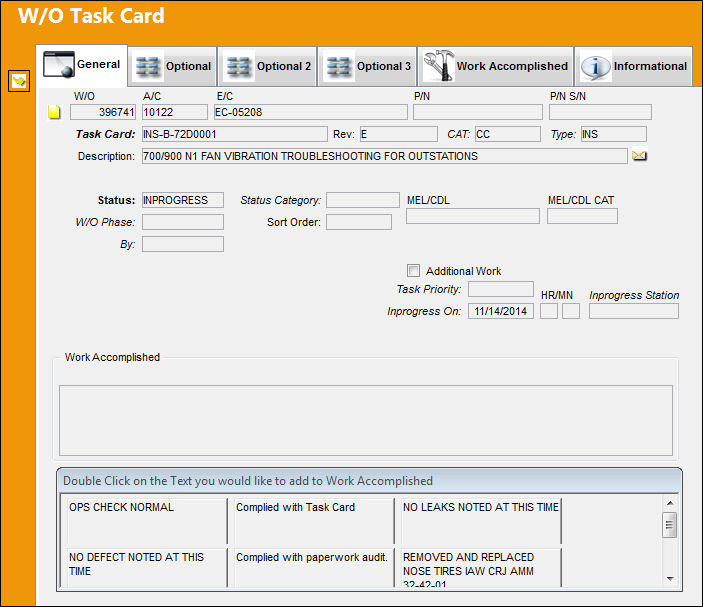This screenshot has width=703, height=607.
Task: Open the yellow note icon beside W/O field
Action: 54,112
